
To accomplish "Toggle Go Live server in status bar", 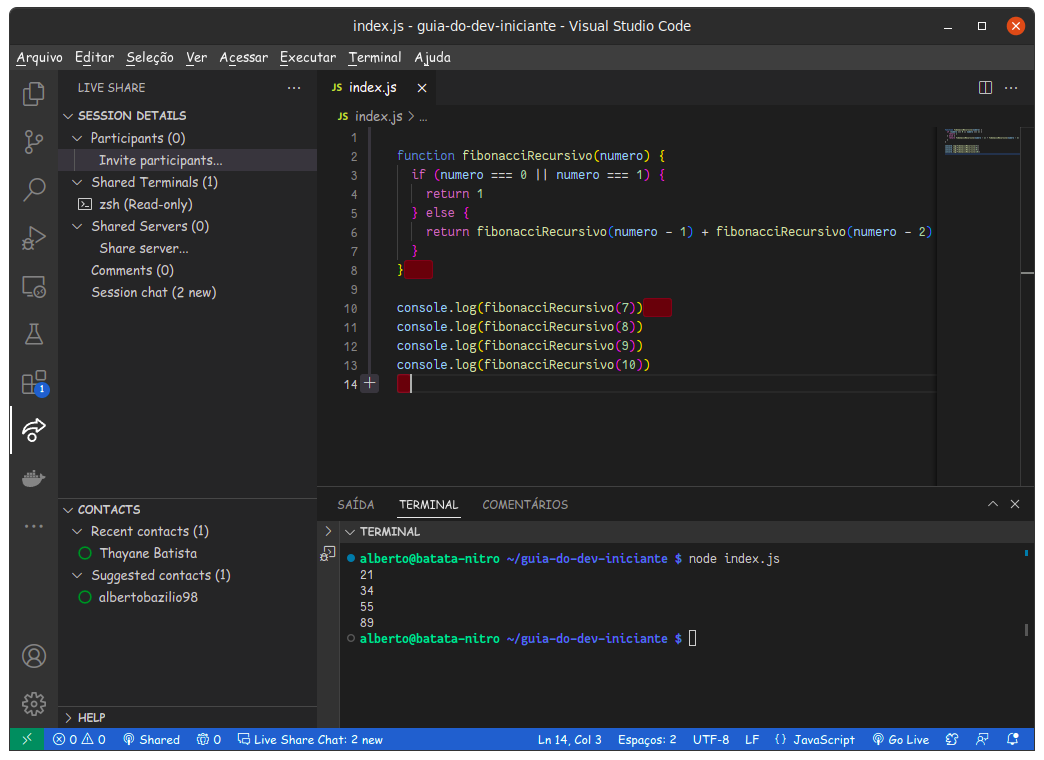I will (900, 740).
